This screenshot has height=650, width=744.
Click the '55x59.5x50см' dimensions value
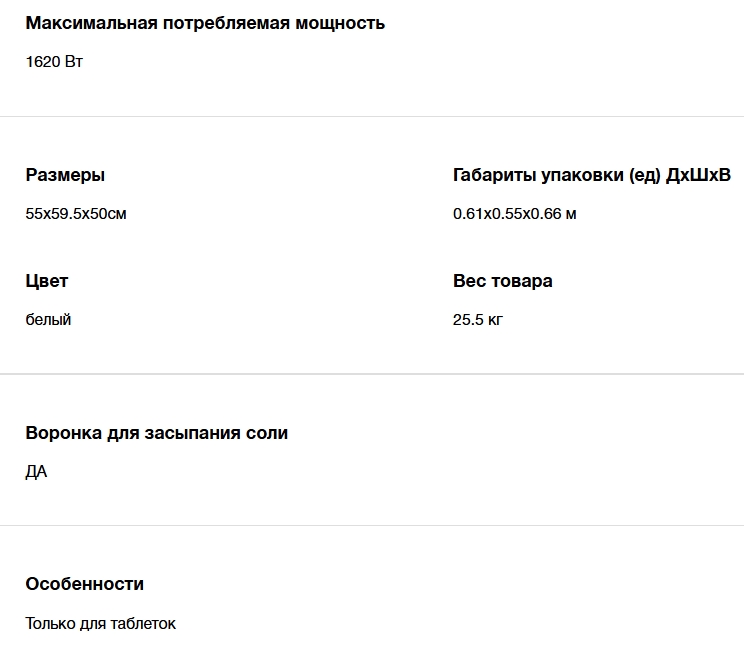(76, 213)
